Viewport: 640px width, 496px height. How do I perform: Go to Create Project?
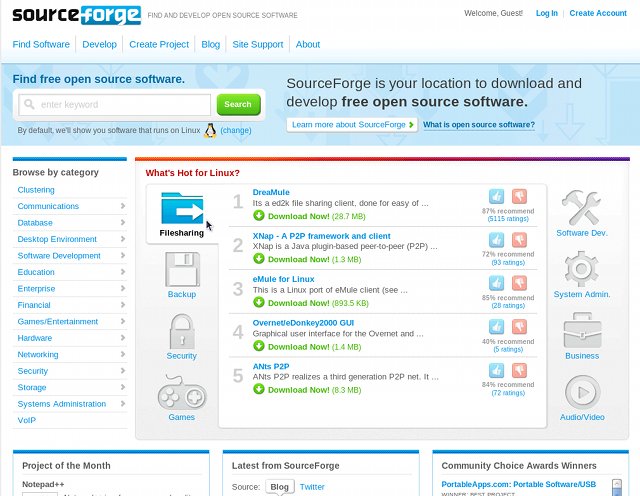tap(159, 44)
